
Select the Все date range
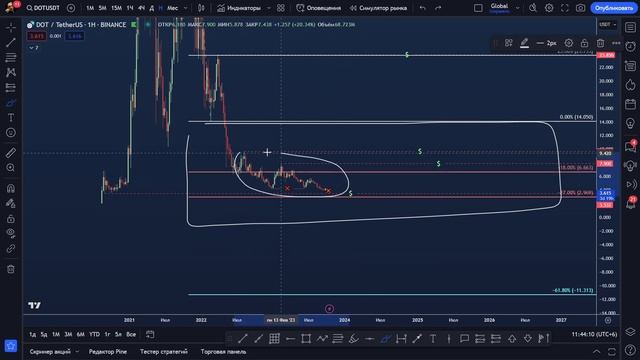coord(131,334)
